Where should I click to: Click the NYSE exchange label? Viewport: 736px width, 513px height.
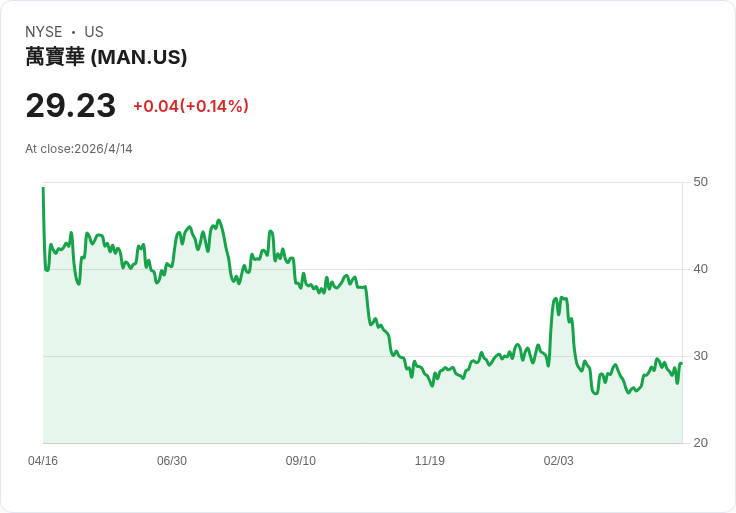[43, 32]
